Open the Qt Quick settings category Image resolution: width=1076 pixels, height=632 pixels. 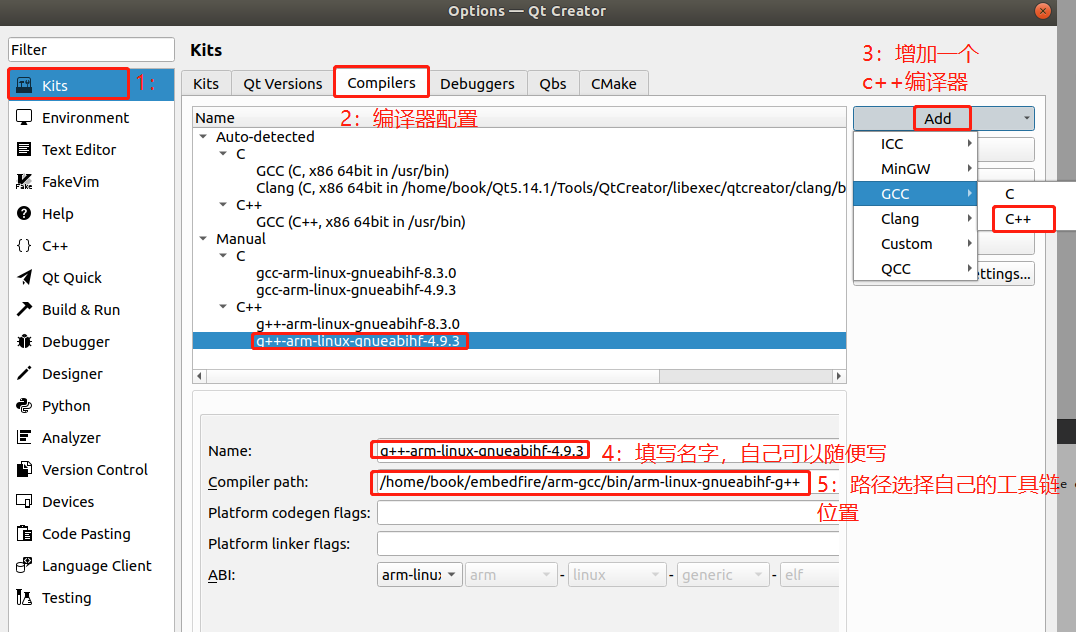pos(91,278)
